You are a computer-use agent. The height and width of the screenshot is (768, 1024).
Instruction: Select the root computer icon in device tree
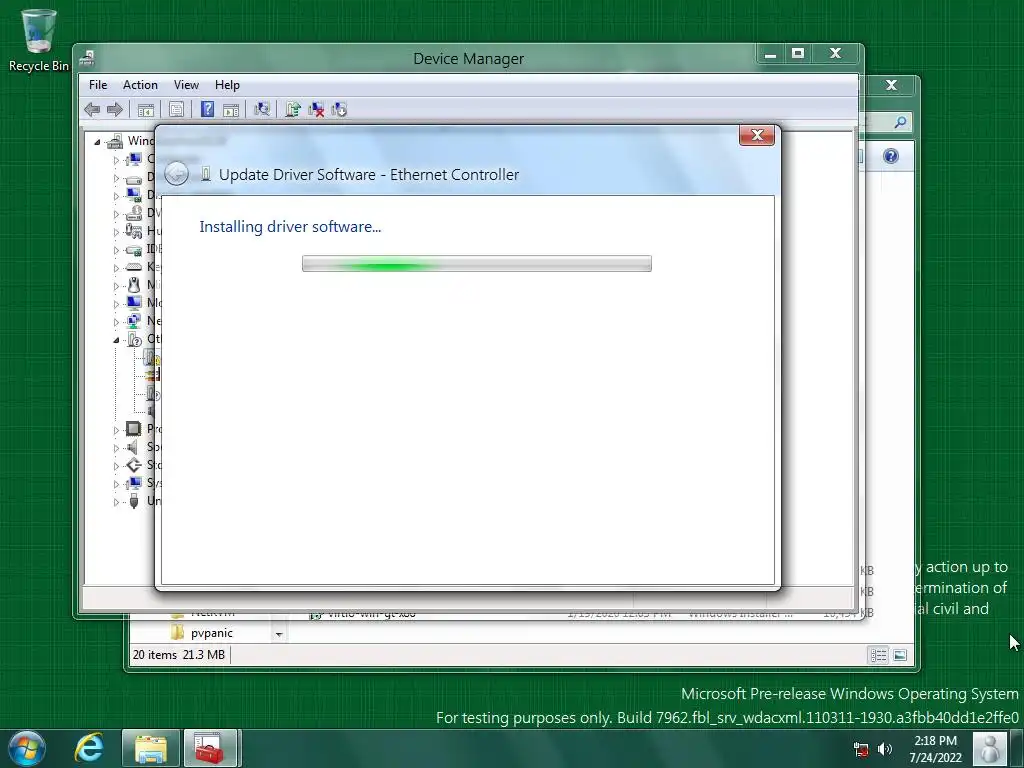pyautogui.click(x=116, y=140)
